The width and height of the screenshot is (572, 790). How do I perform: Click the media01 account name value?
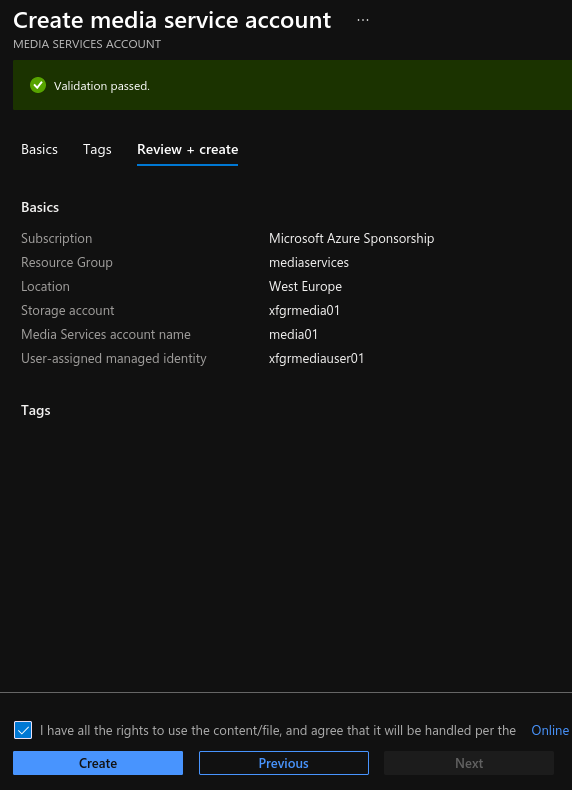tap(293, 335)
